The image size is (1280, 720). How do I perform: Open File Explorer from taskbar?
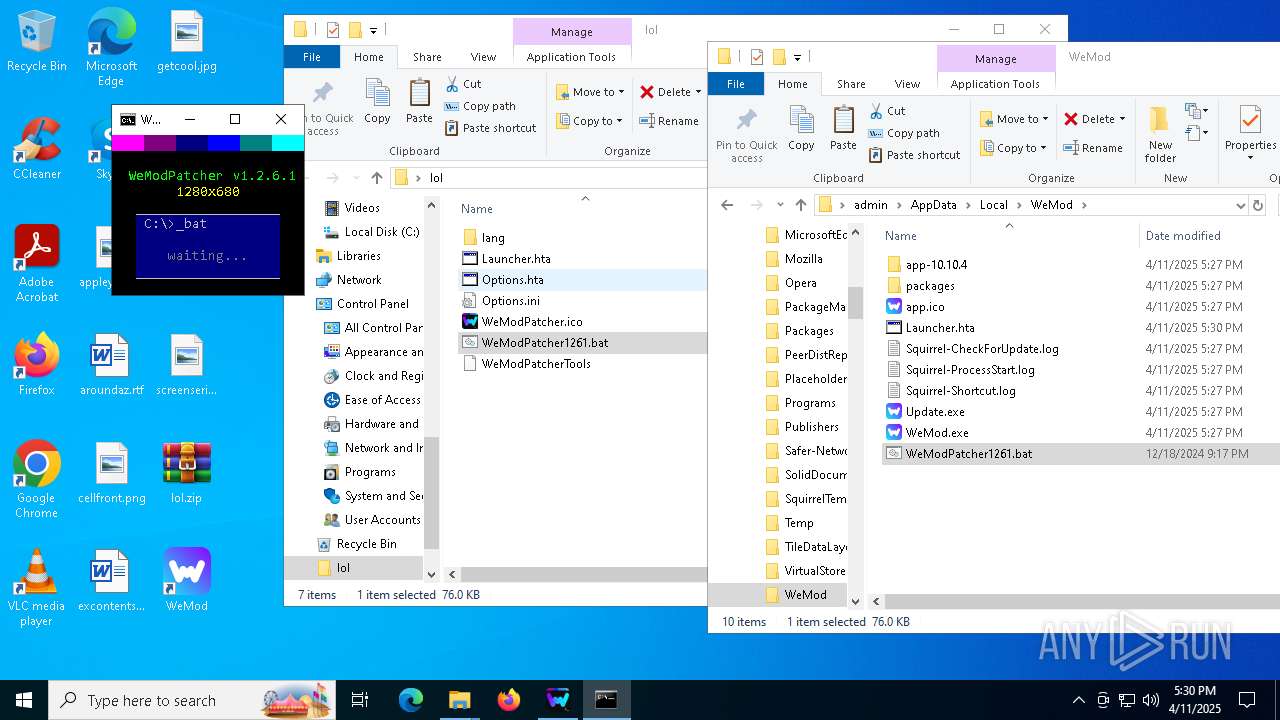click(x=460, y=700)
